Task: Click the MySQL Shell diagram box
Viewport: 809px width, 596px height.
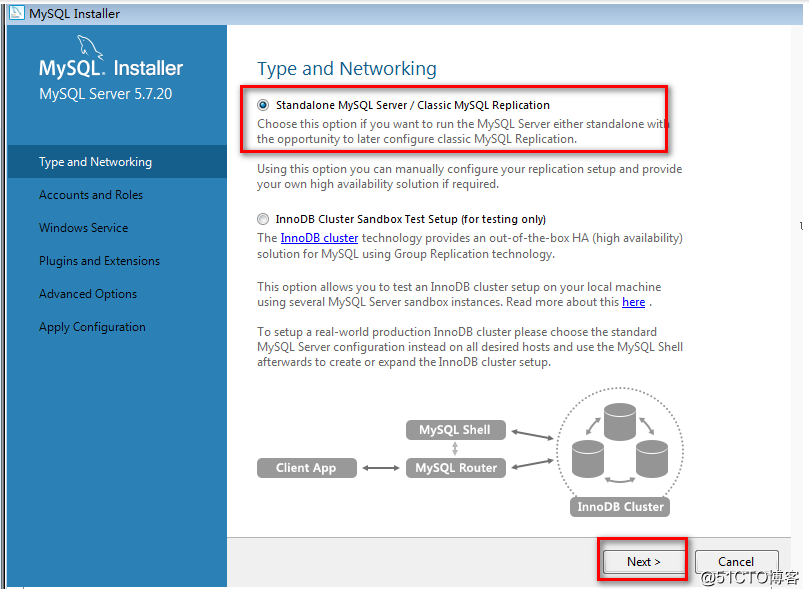Action: tap(456, 430)
